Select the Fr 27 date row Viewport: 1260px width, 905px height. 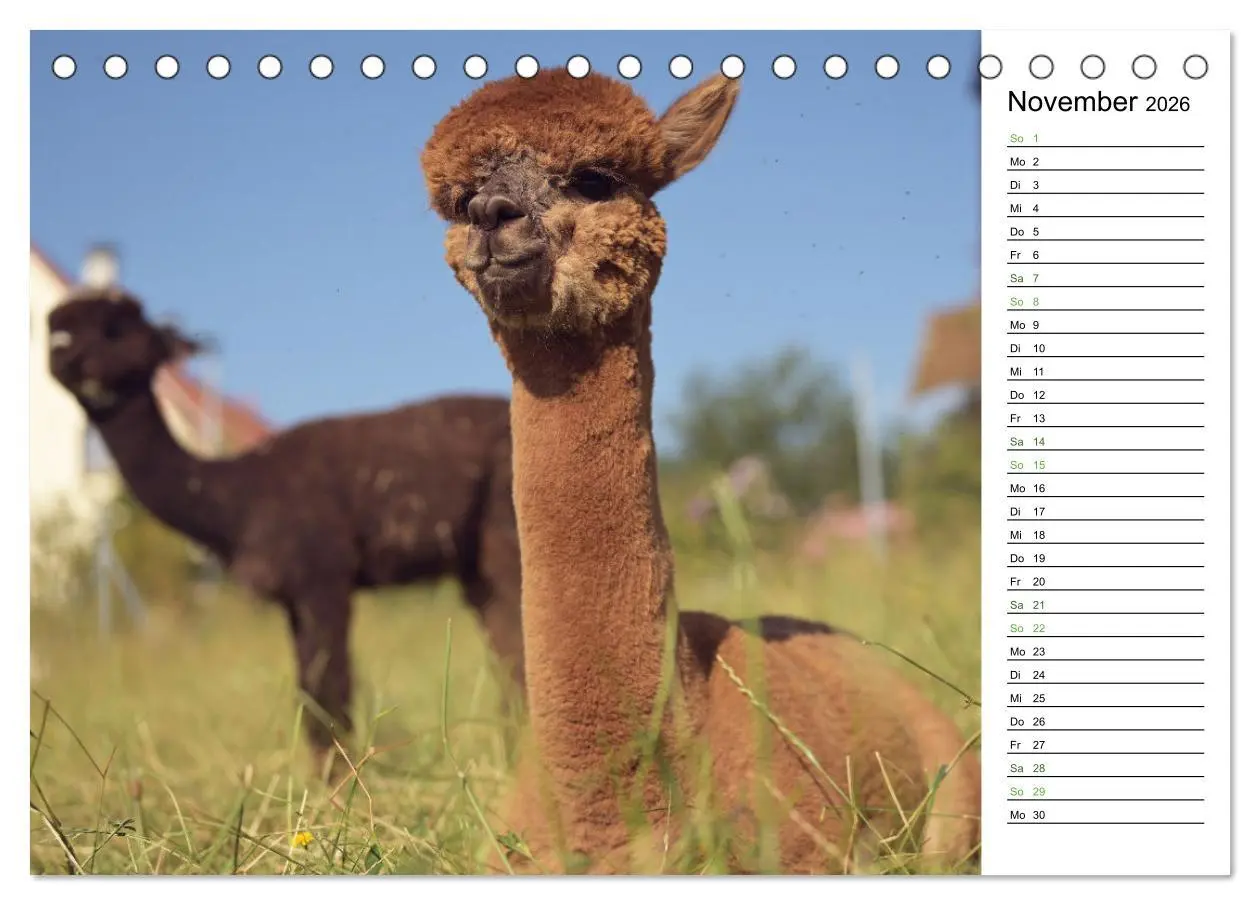click(1105, 745)
